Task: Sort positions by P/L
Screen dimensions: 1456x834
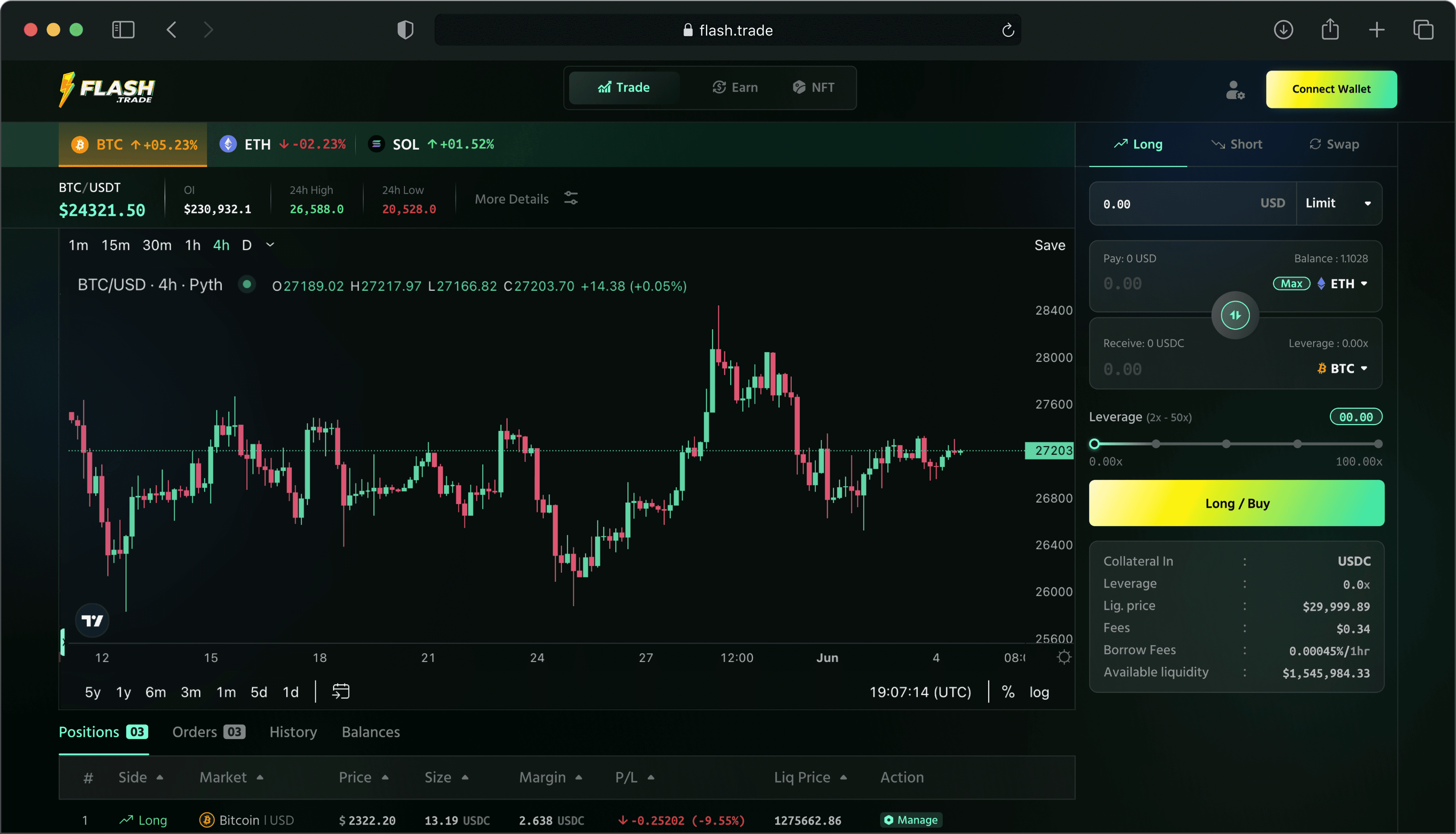Action: click(x=635, y=777)
